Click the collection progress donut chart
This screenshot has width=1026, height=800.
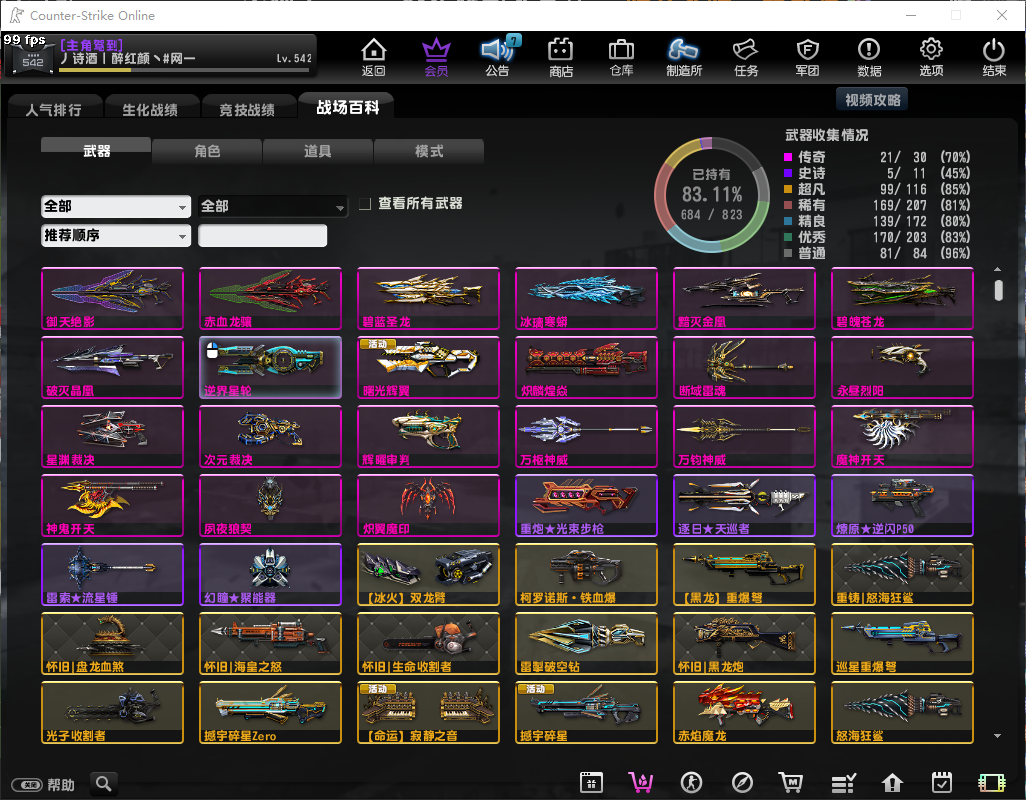coord(712,195)
